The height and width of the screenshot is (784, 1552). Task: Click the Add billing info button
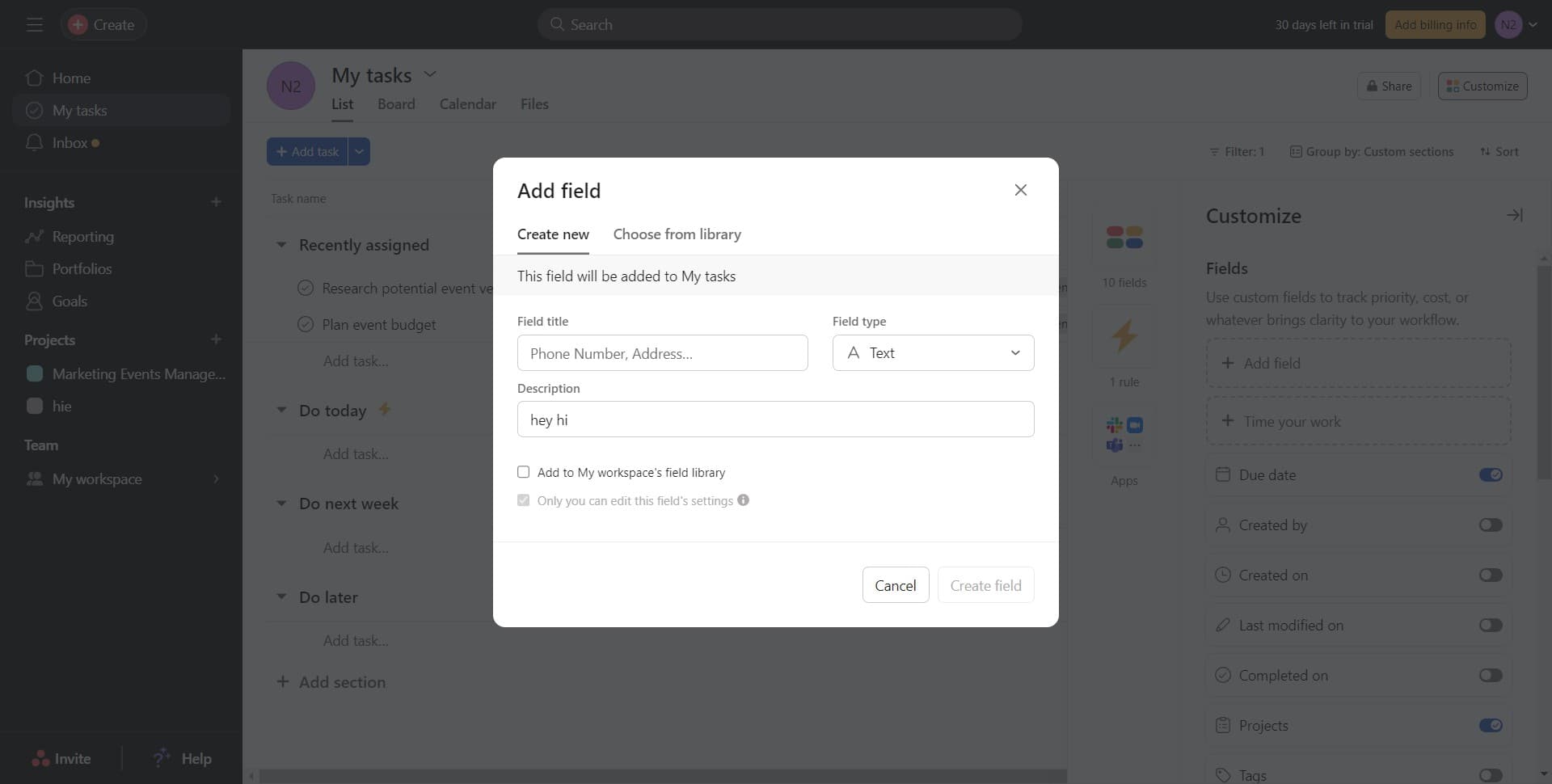(x=1435, y=25)
